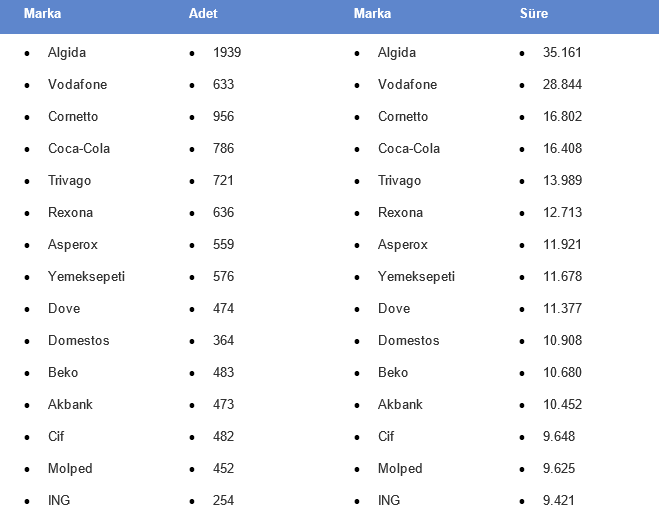This screenshot has height=532, width=659.
Task: Click the Cif count 482
Action: pos(223,436)
